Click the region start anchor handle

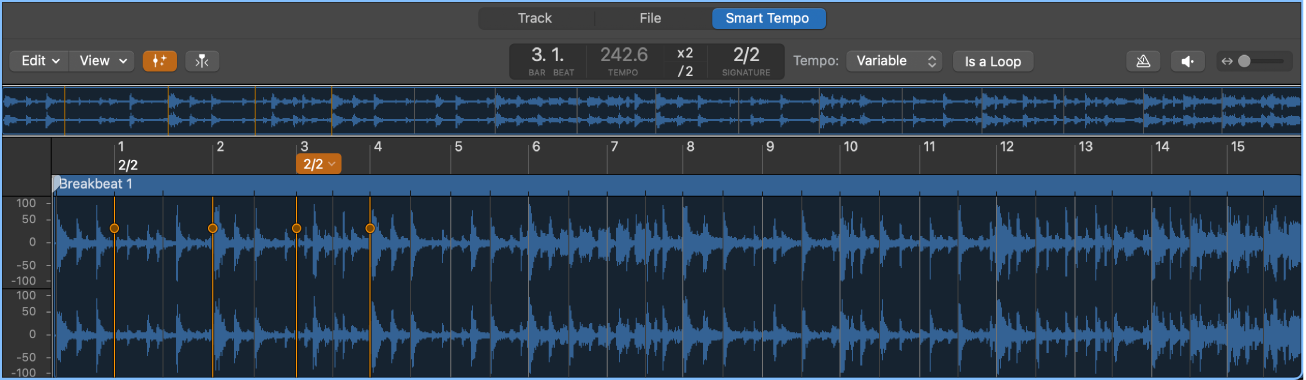(56, 183)
